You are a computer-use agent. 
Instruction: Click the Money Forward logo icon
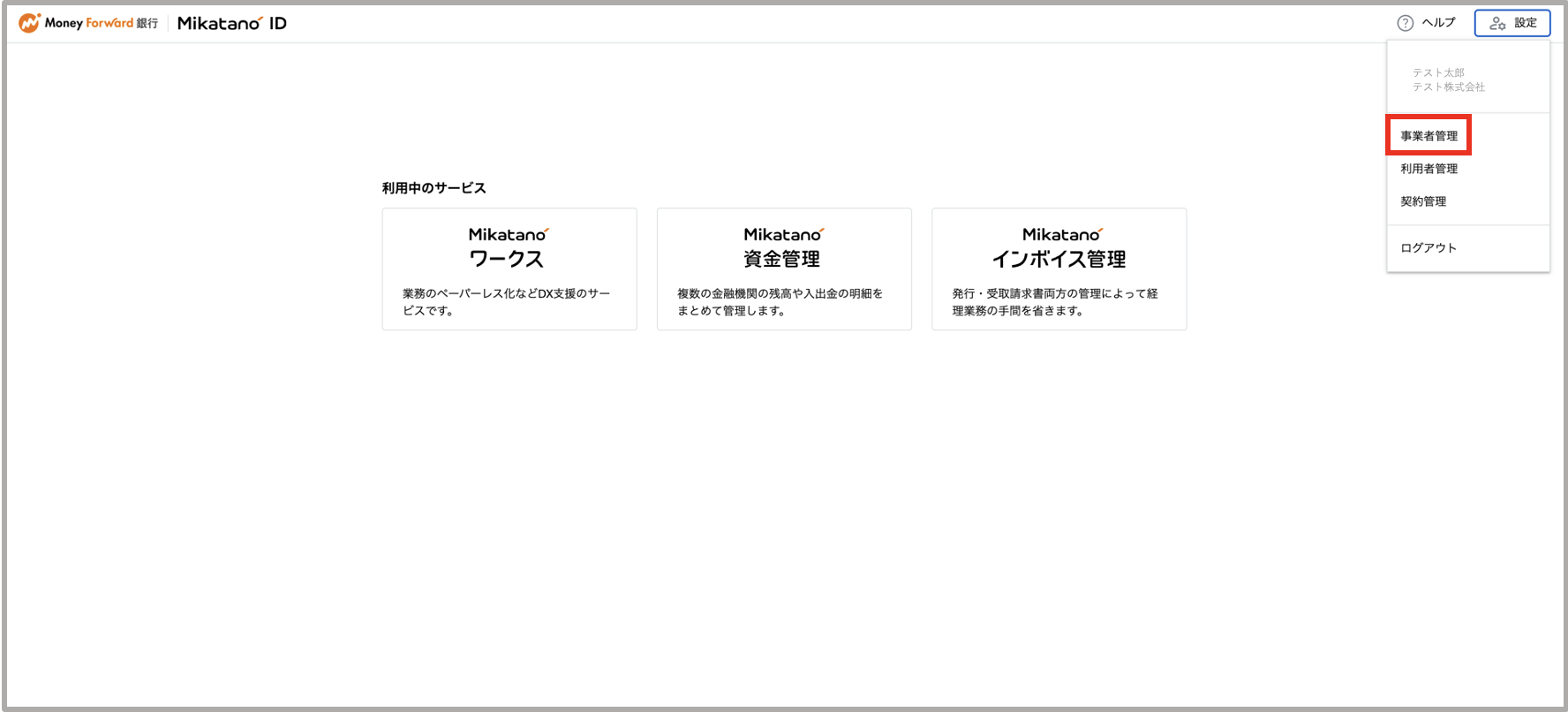(29, 23)
